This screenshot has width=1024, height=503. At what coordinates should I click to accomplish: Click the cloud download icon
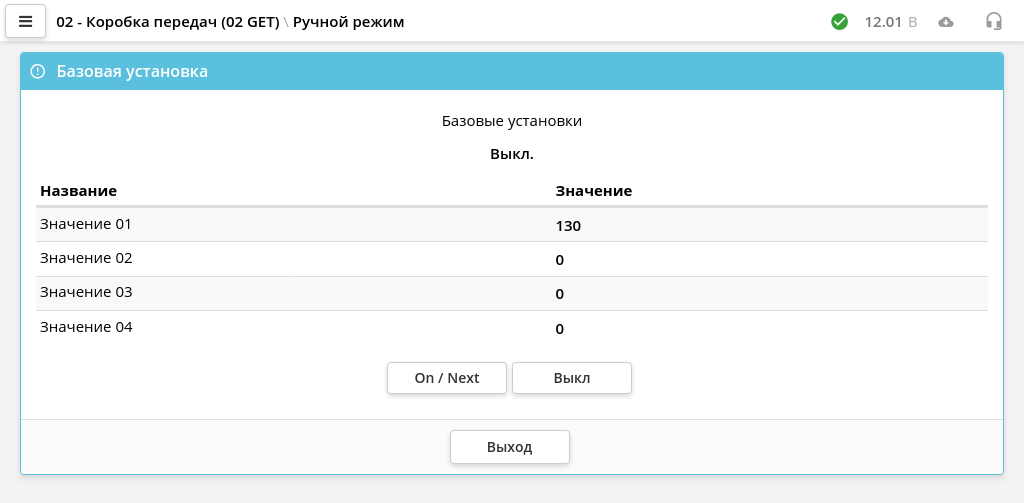point(945,22)
